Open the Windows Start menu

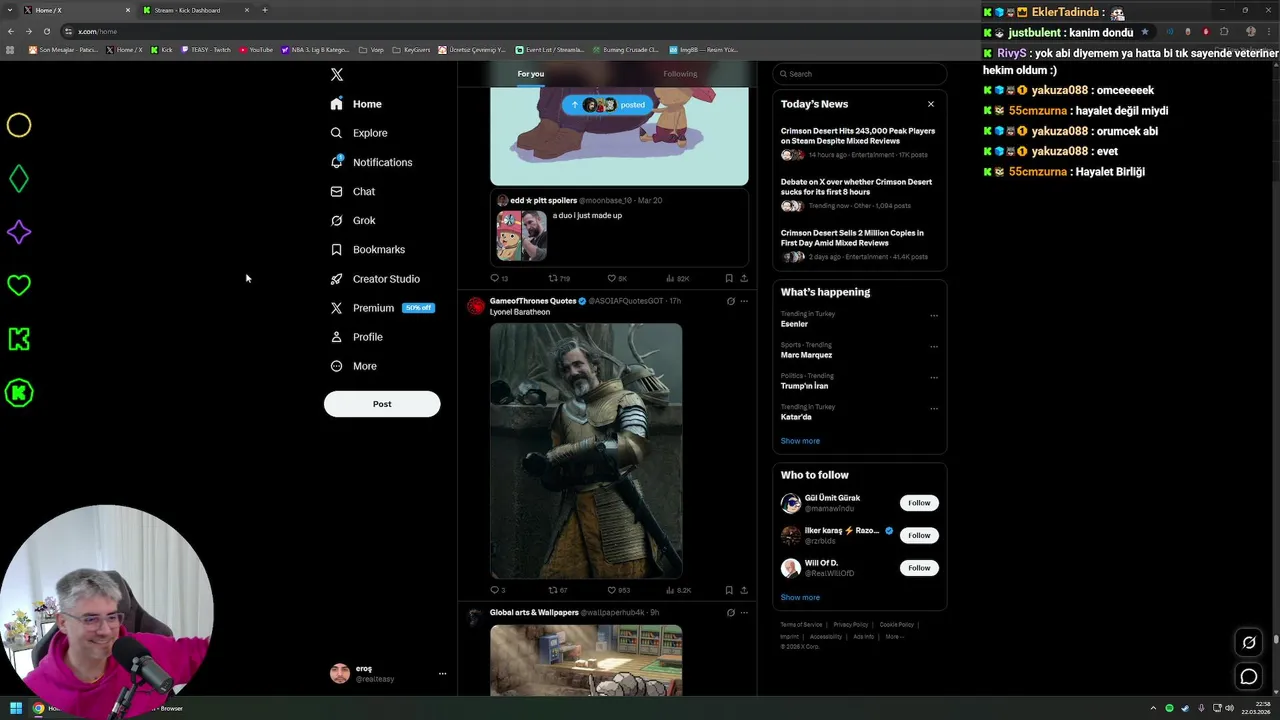[x=16, y=708]
